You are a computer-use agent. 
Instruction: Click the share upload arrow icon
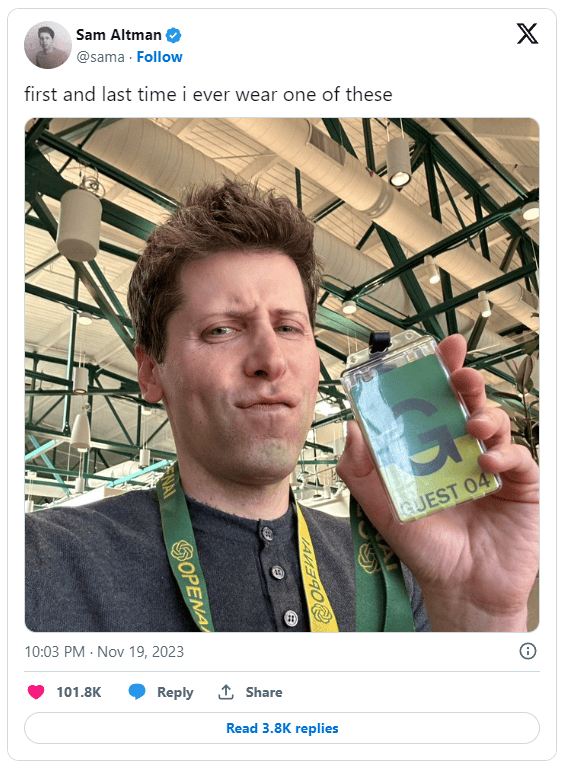pos(226,692)
